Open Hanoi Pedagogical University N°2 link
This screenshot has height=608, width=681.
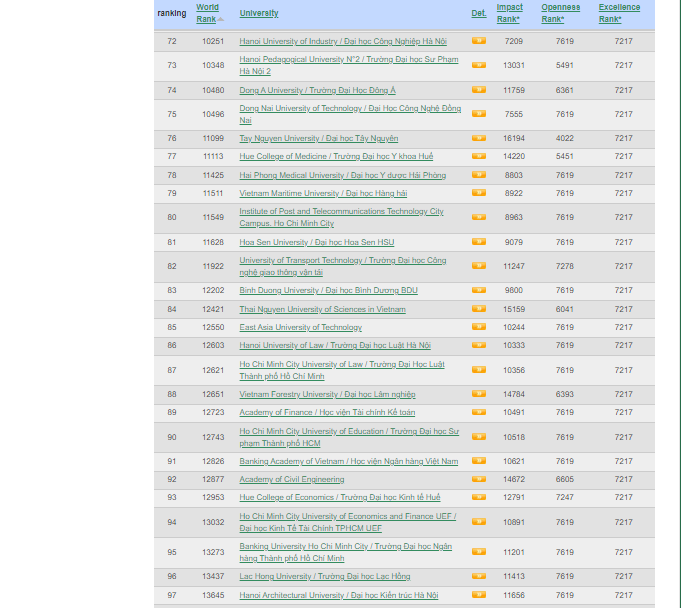349,65
